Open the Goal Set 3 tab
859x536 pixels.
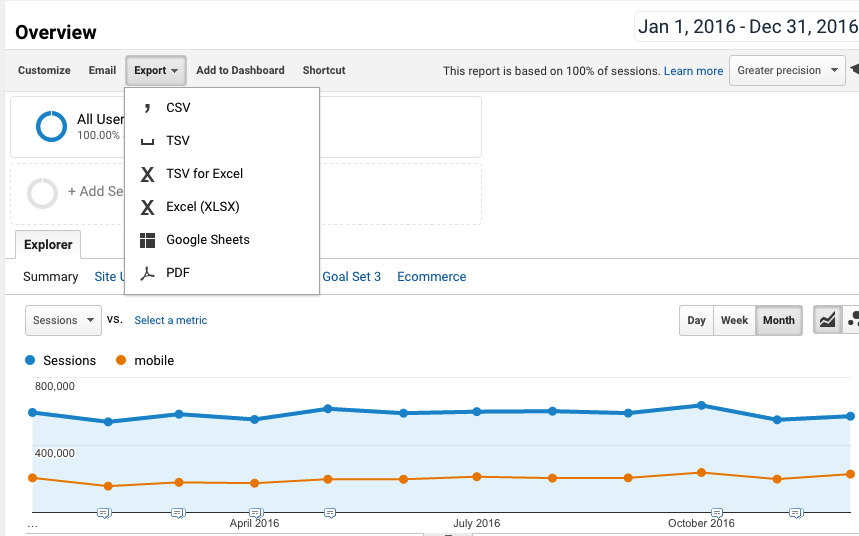click(x=351, y=277)
